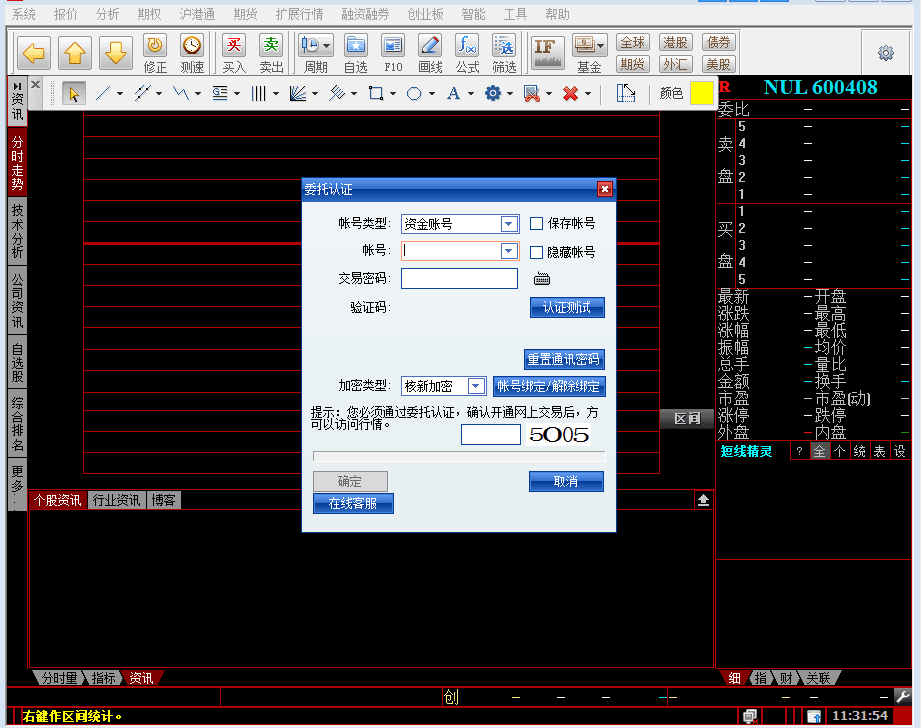921x728 pixels.
Task: Click the yellow 颜色 color swatch
Action: (702, 93)
